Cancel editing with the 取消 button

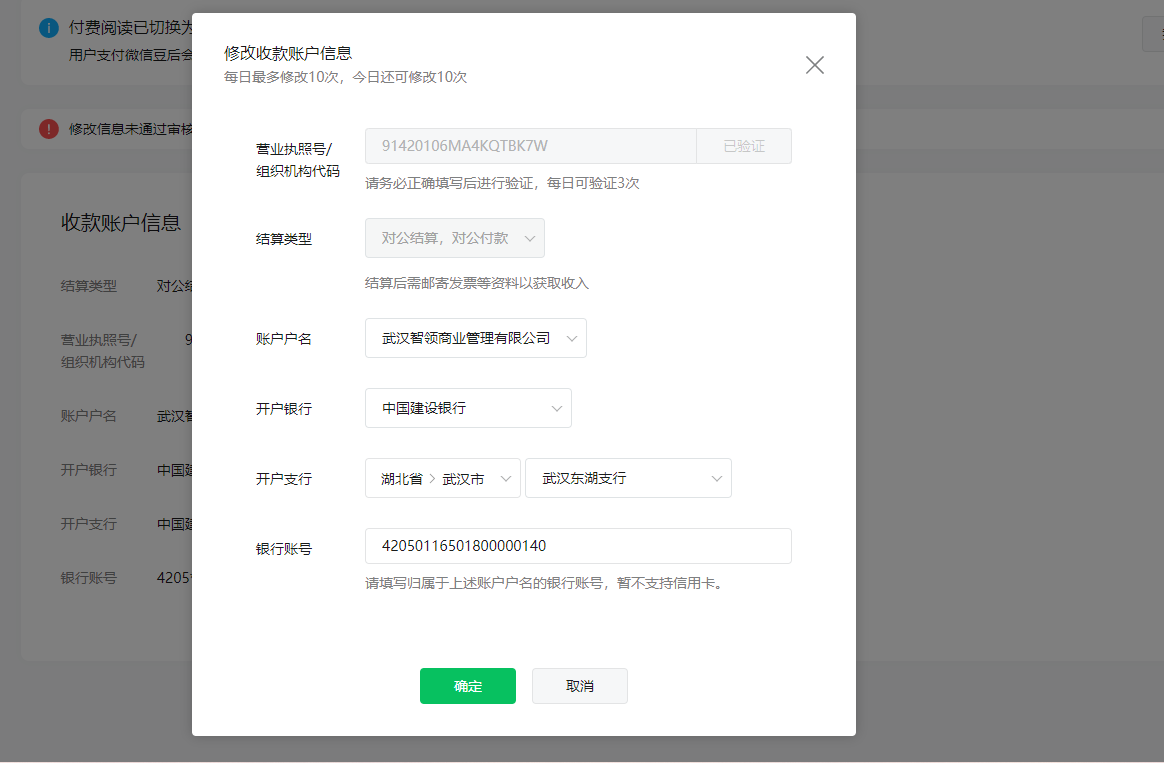pyautogui.click(x=580, y=686)
